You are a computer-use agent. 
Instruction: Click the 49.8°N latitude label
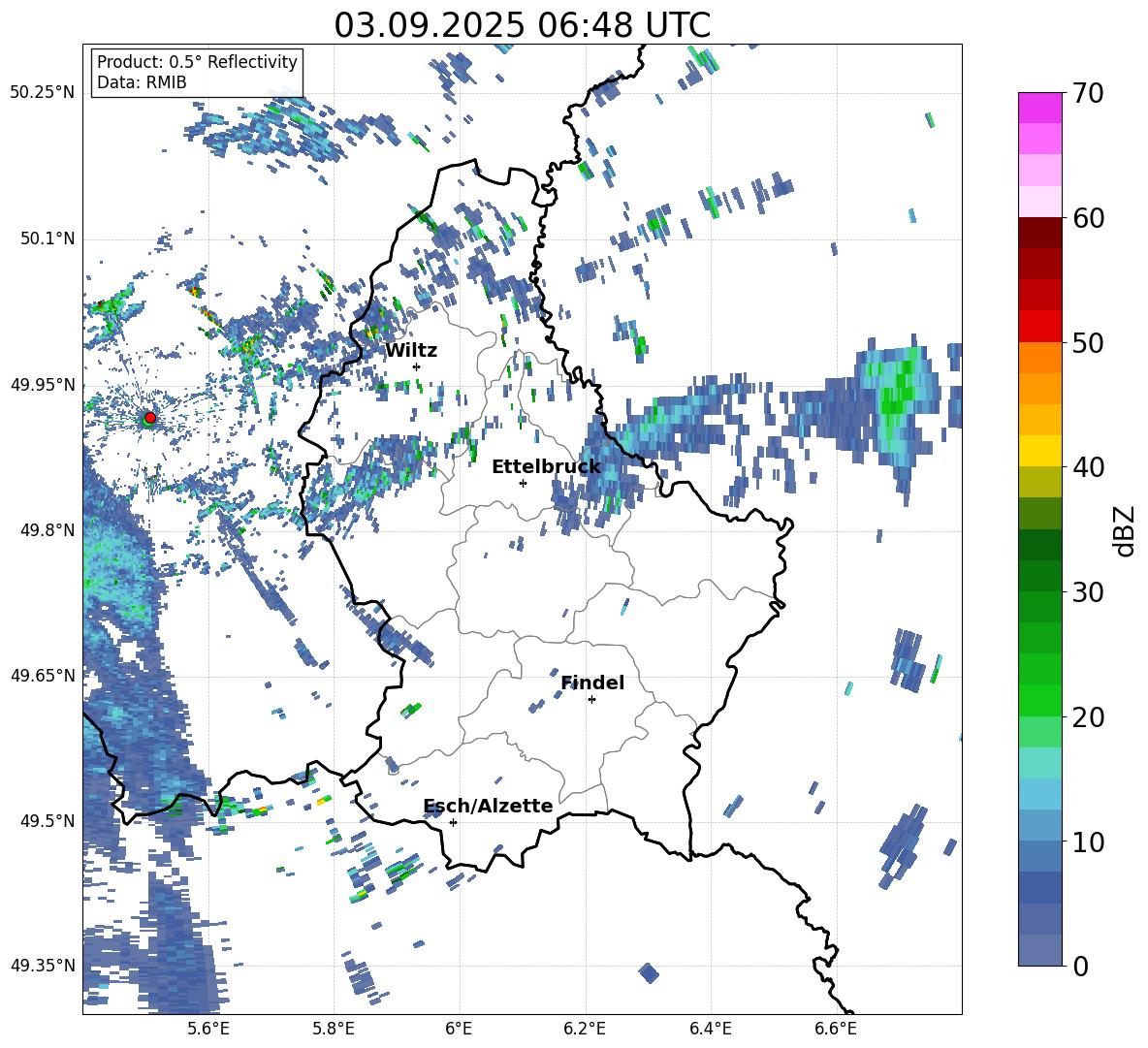tap(47, 530)
